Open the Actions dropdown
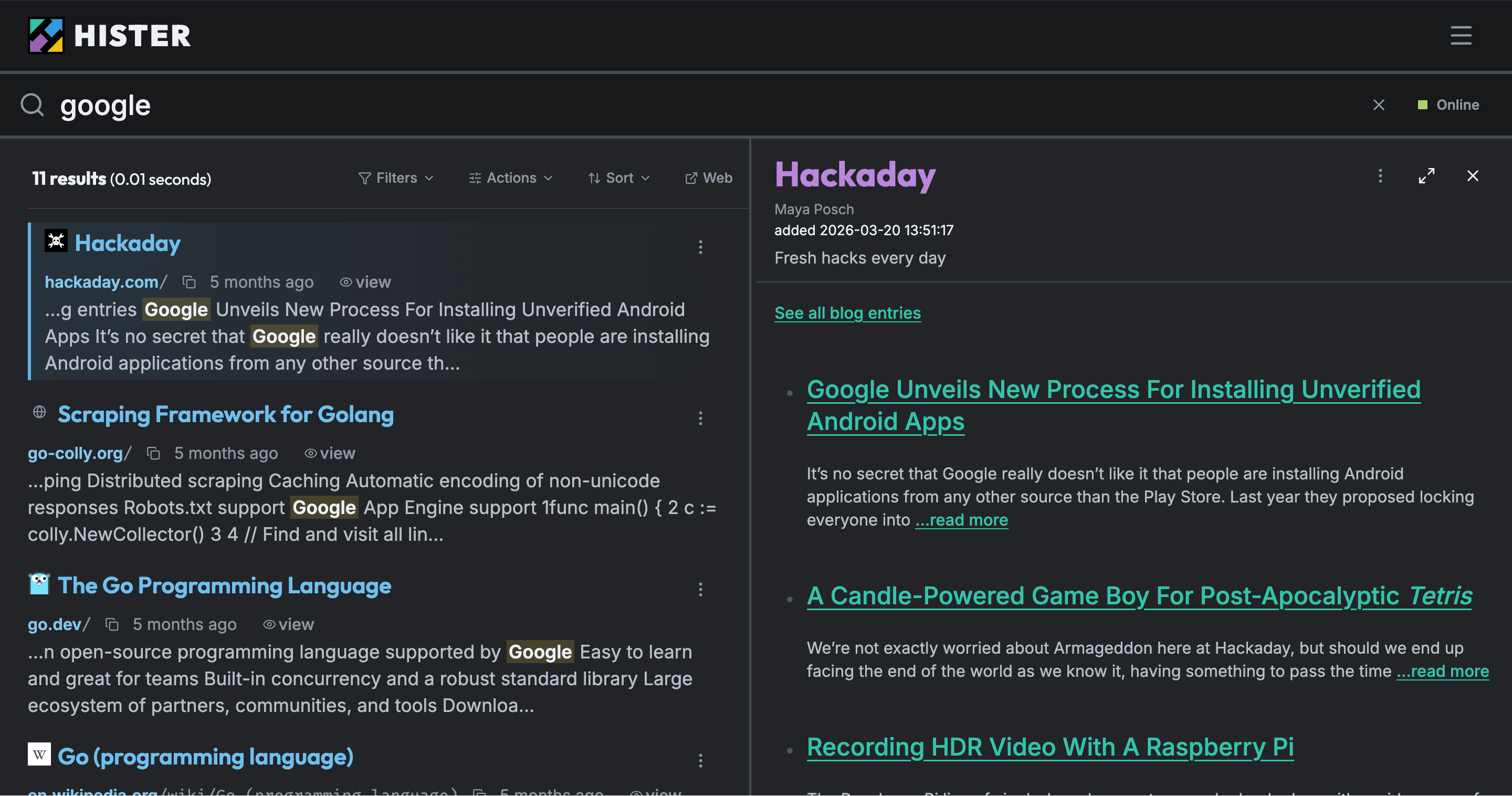 pyautogui.click(x=511, y=178)
